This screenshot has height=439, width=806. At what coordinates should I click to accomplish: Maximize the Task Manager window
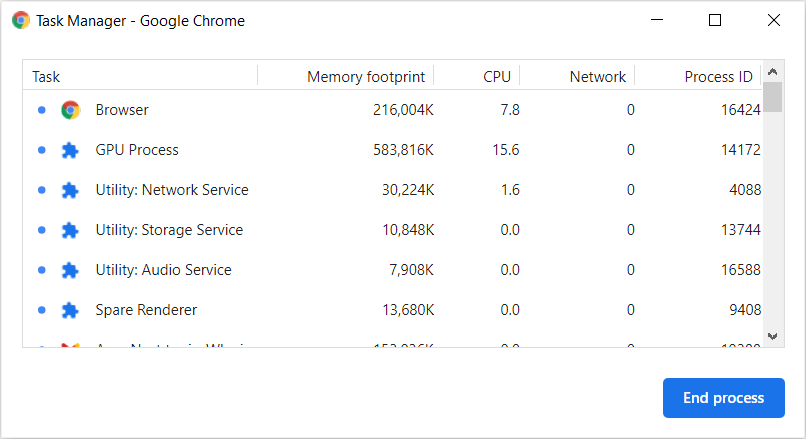pos(715,20)
